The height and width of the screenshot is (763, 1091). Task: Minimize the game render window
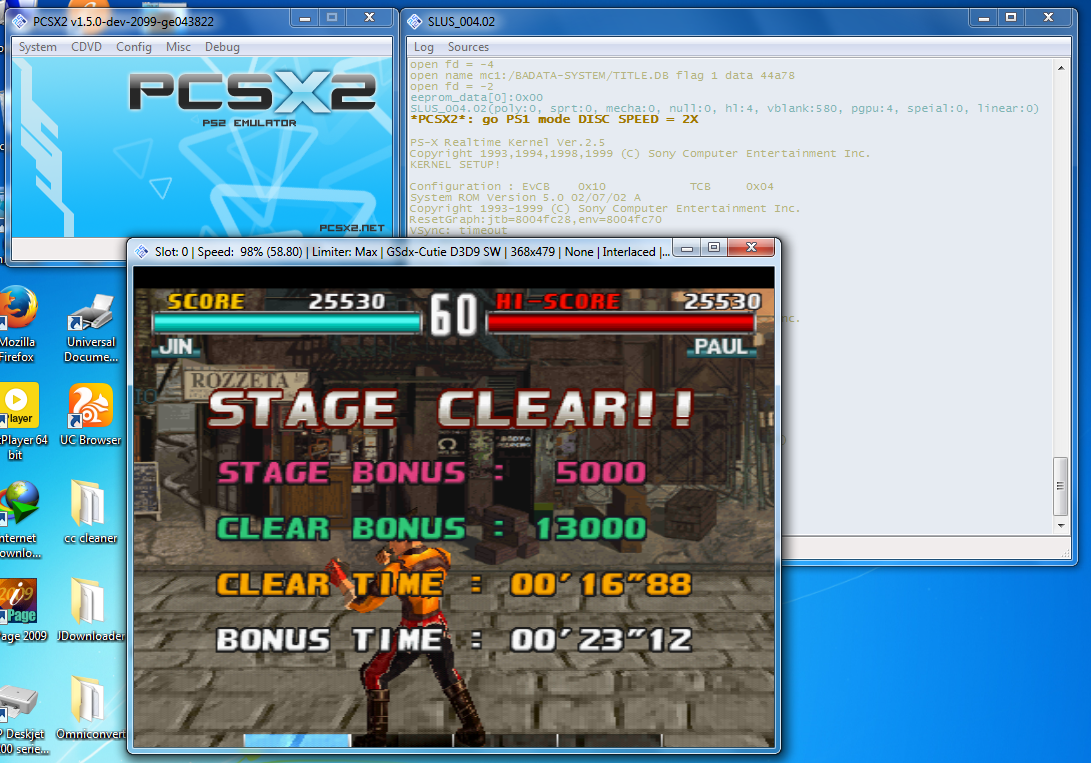tap(687, 248)
